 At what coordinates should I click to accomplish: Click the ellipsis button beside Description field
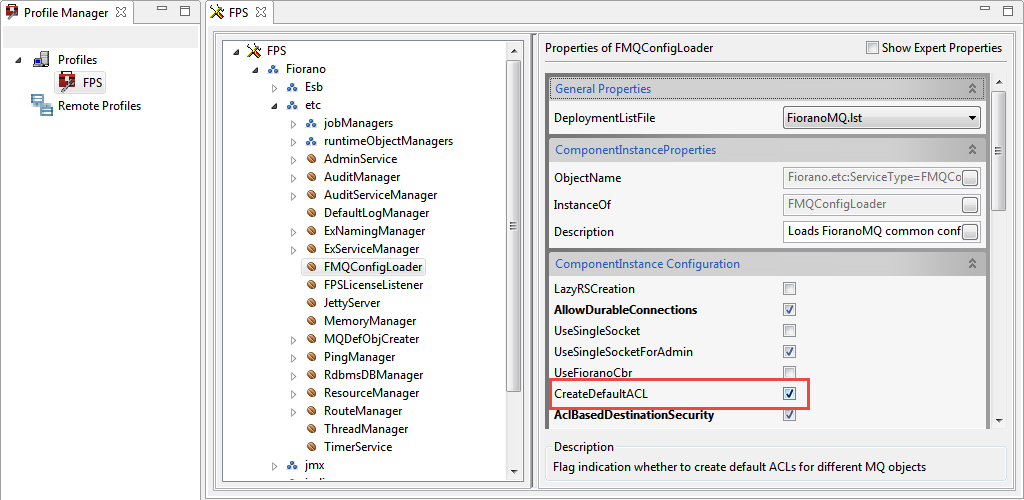click(969, 232)
